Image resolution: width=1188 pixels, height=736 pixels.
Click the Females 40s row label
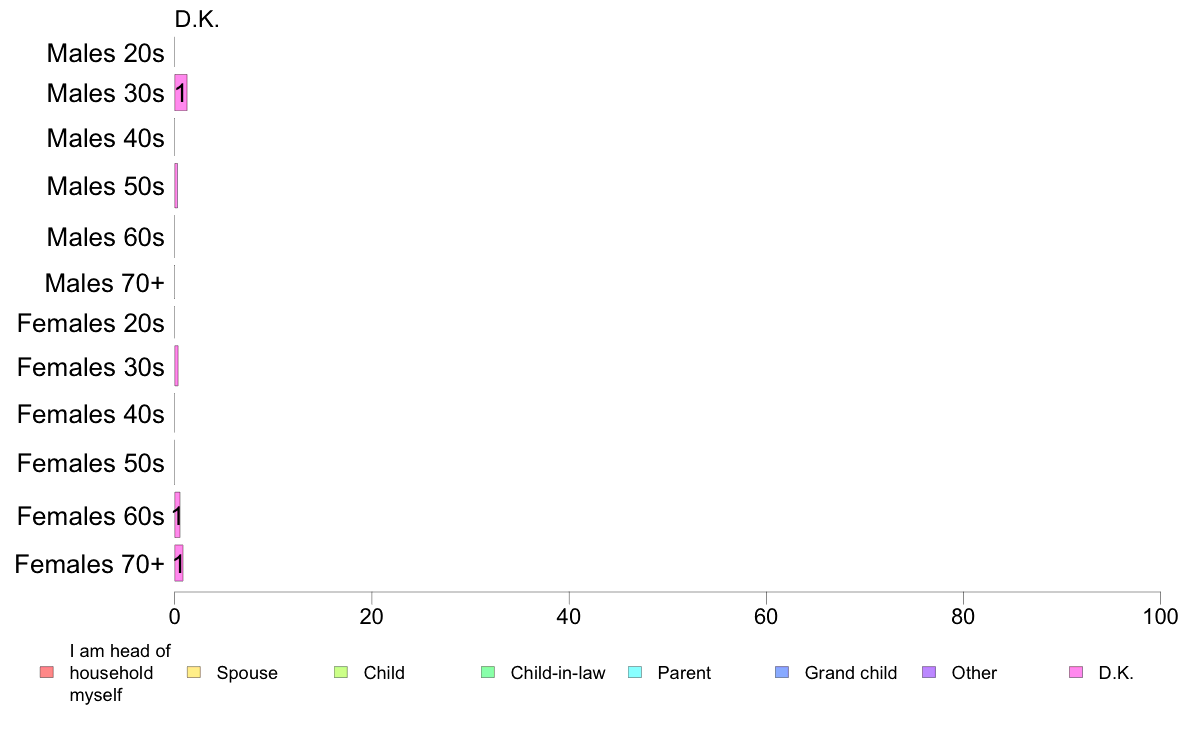tap(91, 415)
